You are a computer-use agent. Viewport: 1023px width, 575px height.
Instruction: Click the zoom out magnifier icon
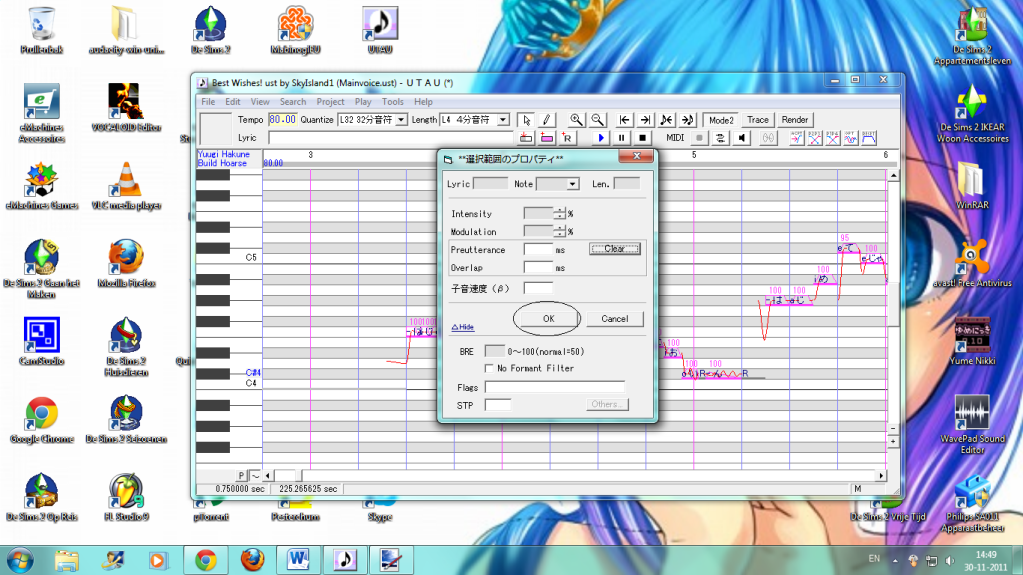(x=597, y=120)
